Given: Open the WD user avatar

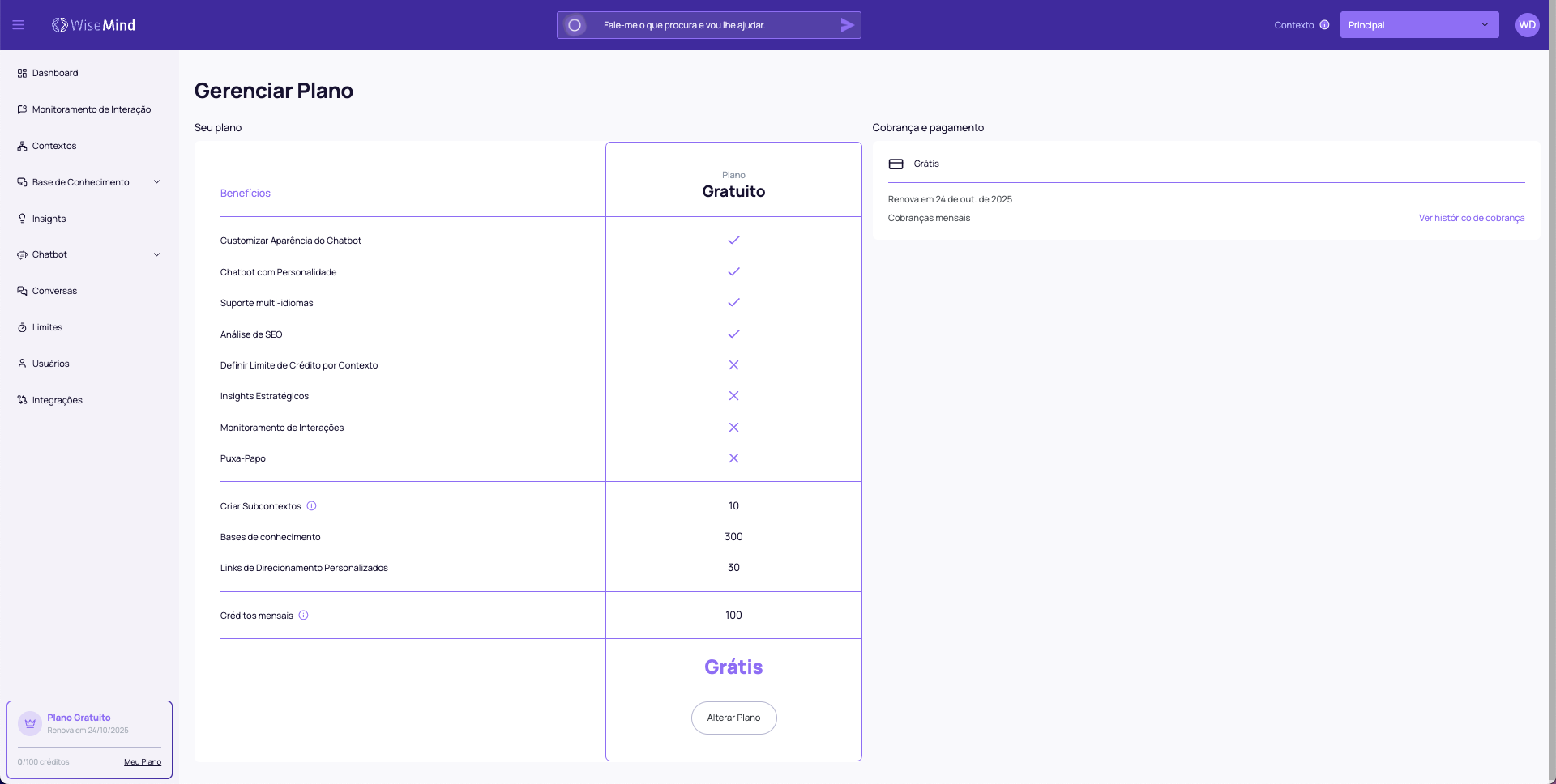Looking at the screenshot, I should (1527, 25).
